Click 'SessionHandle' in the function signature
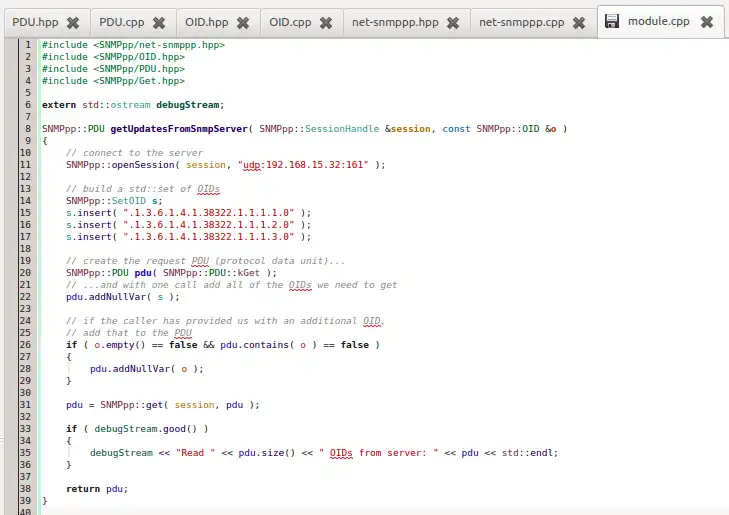This screenshot has width=729, height=515. pos(342,129)
